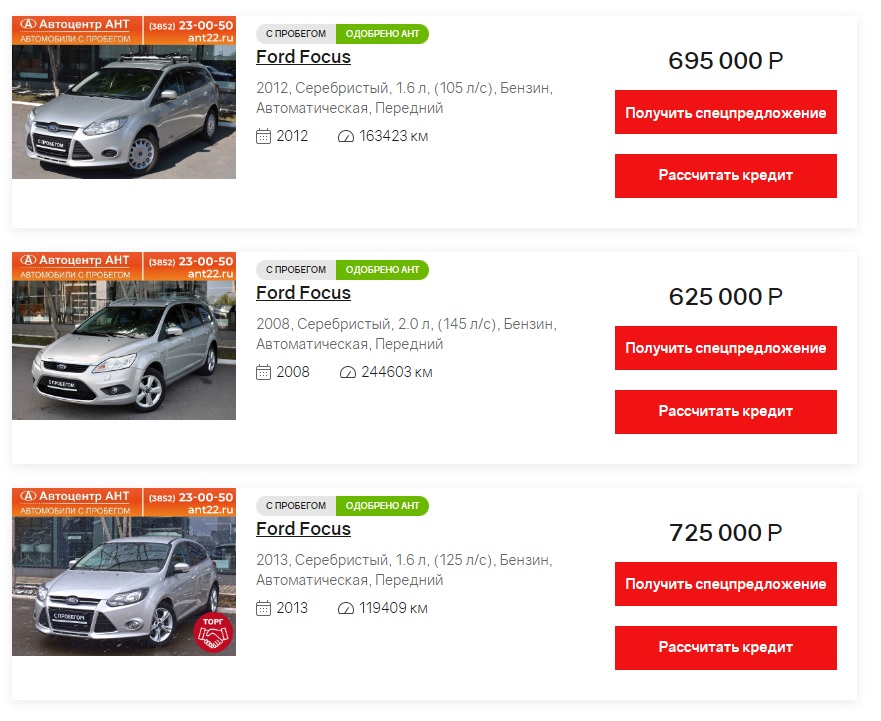The width and height of the screenshot is (881, 721).
Task: Click calendar icon beside year 2008
Action: (263, 372)
